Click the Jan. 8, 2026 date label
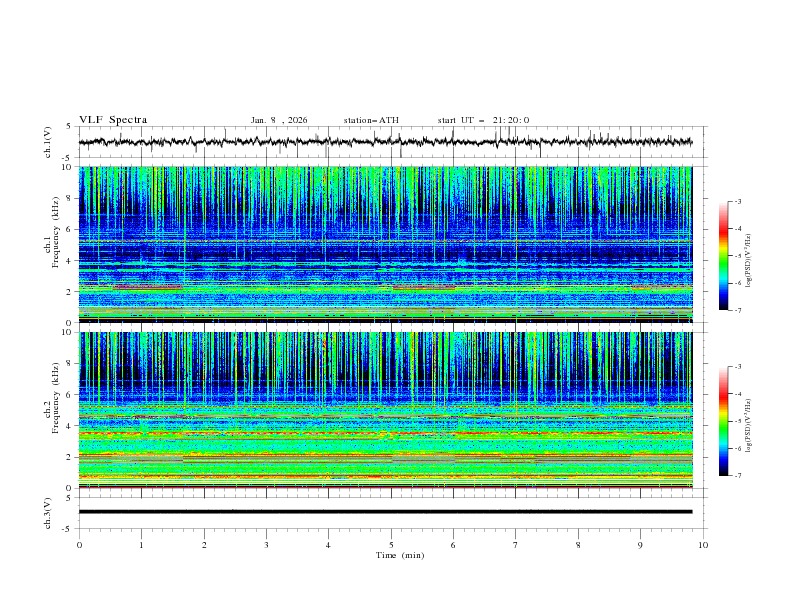Screen dimensions: 792x612 [279, 120]
